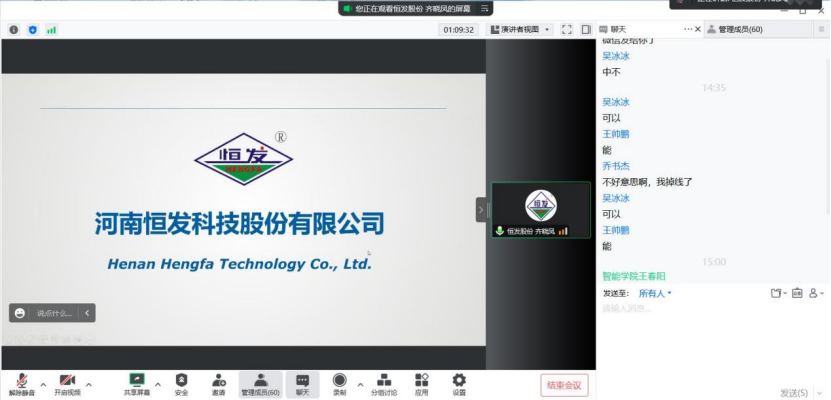Click sender name 智能学院王春阳 in chat

[x=634, y=276]
